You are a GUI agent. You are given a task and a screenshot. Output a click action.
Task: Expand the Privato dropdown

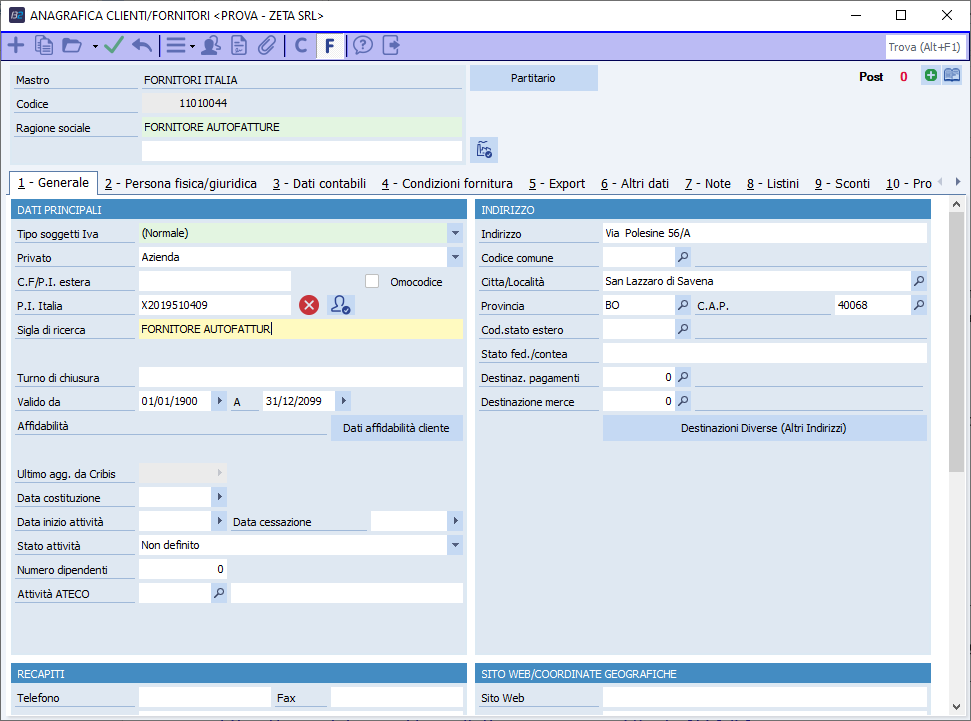click(455, 257)
